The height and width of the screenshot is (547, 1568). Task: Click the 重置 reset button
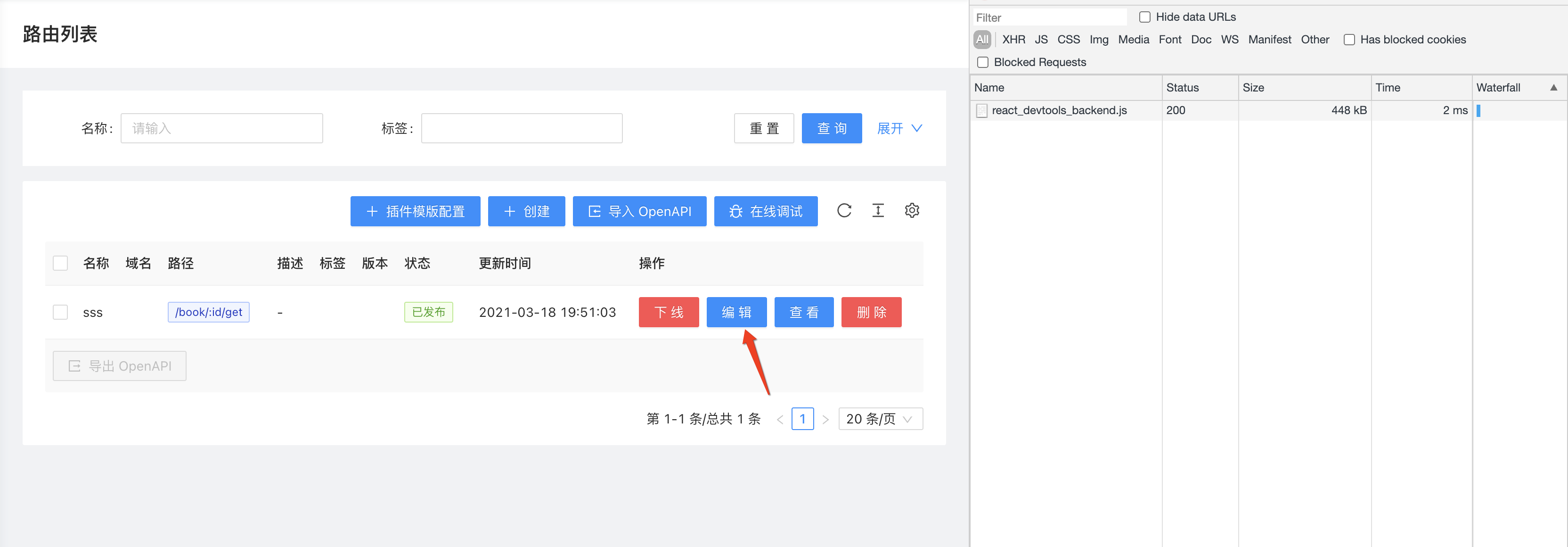pyautogui.click(x=764, y=129)
